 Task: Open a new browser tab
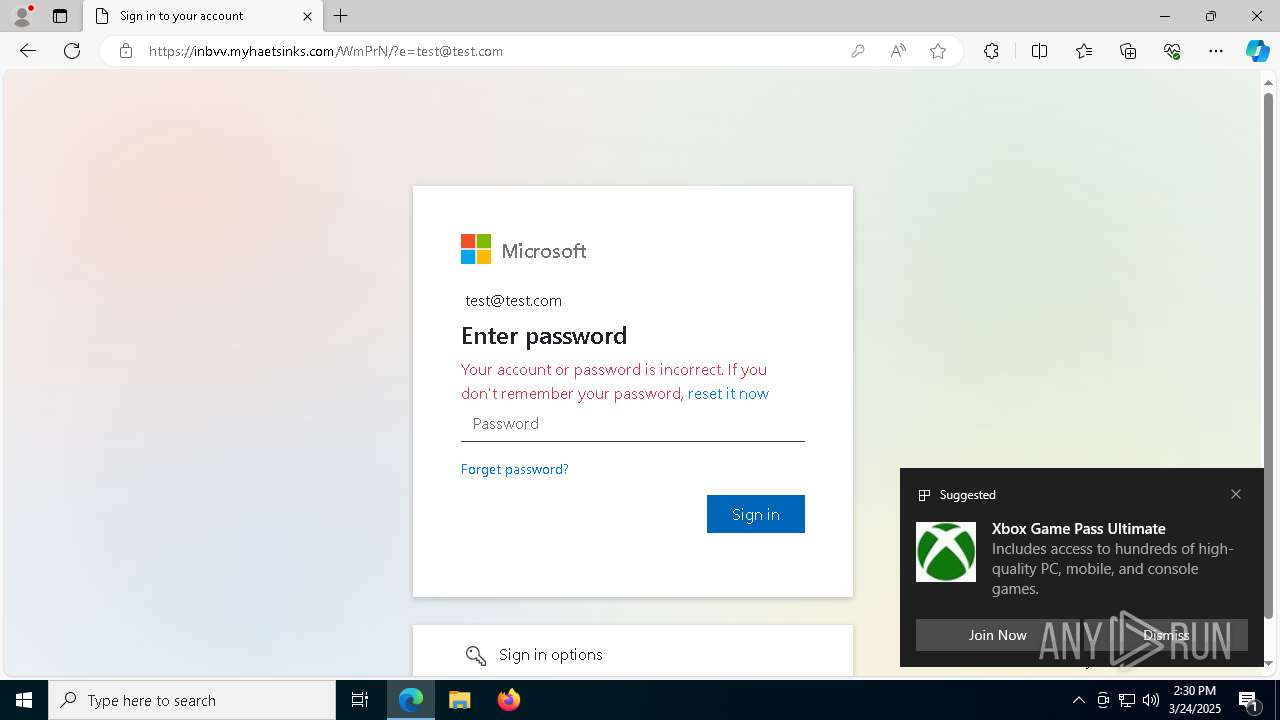click(341, 16)
